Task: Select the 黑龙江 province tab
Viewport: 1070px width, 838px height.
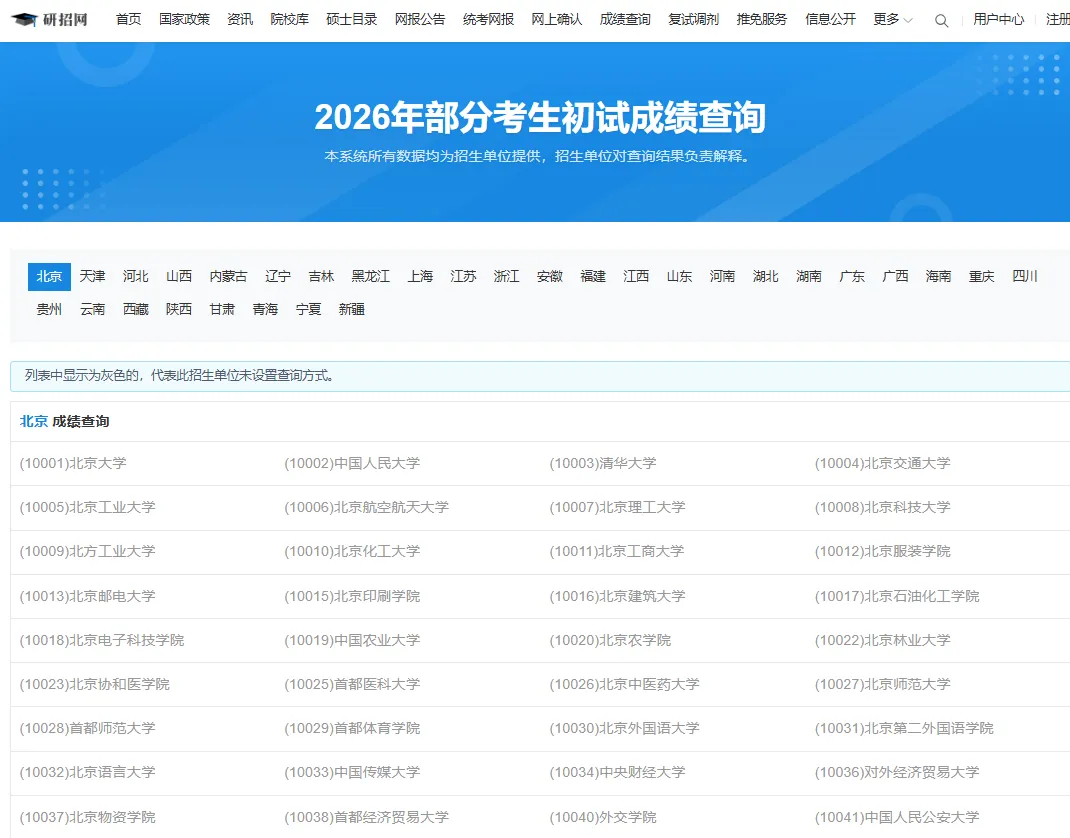Action: tap(371, 276)
